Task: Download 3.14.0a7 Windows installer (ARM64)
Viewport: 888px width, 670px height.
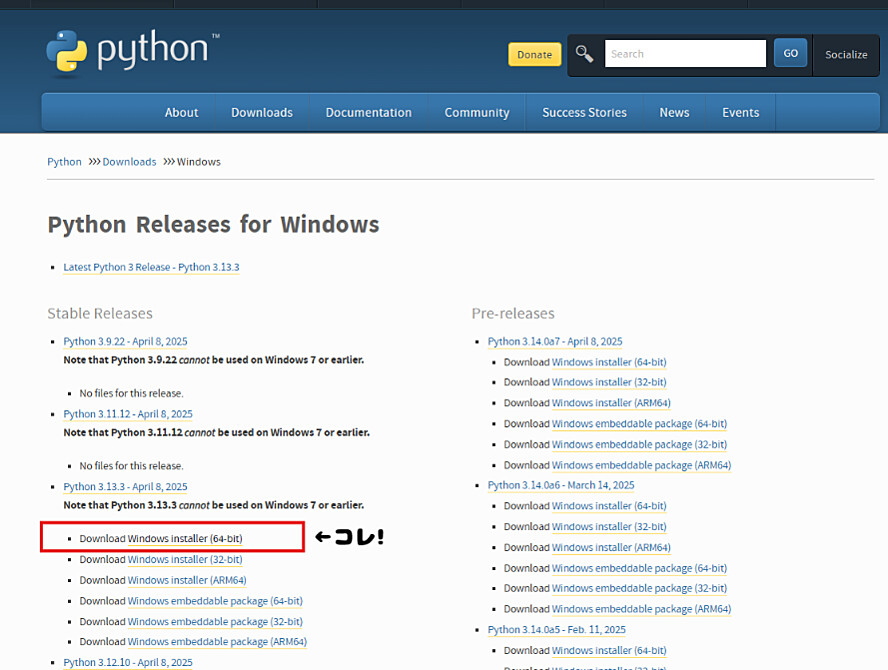Action: tap(611, 403)
